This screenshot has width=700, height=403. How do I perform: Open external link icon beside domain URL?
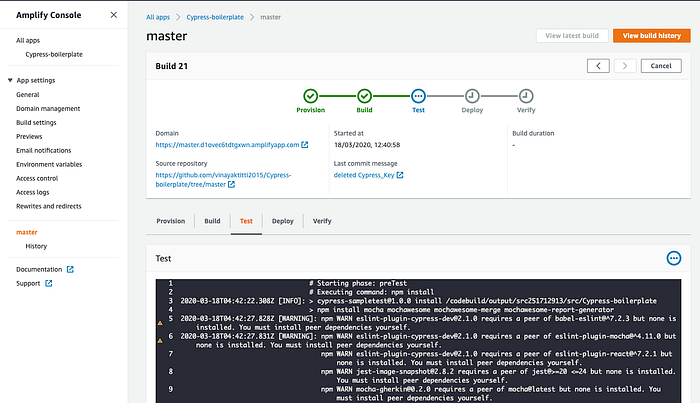(305, 145)
